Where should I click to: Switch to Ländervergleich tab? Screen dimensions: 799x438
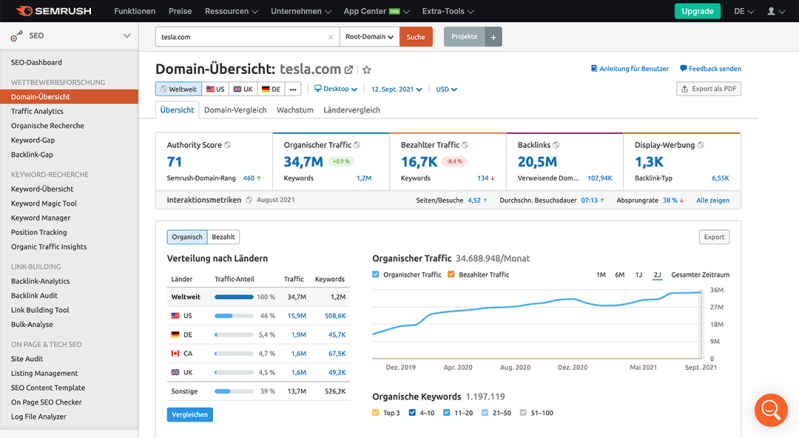[352, 110]
